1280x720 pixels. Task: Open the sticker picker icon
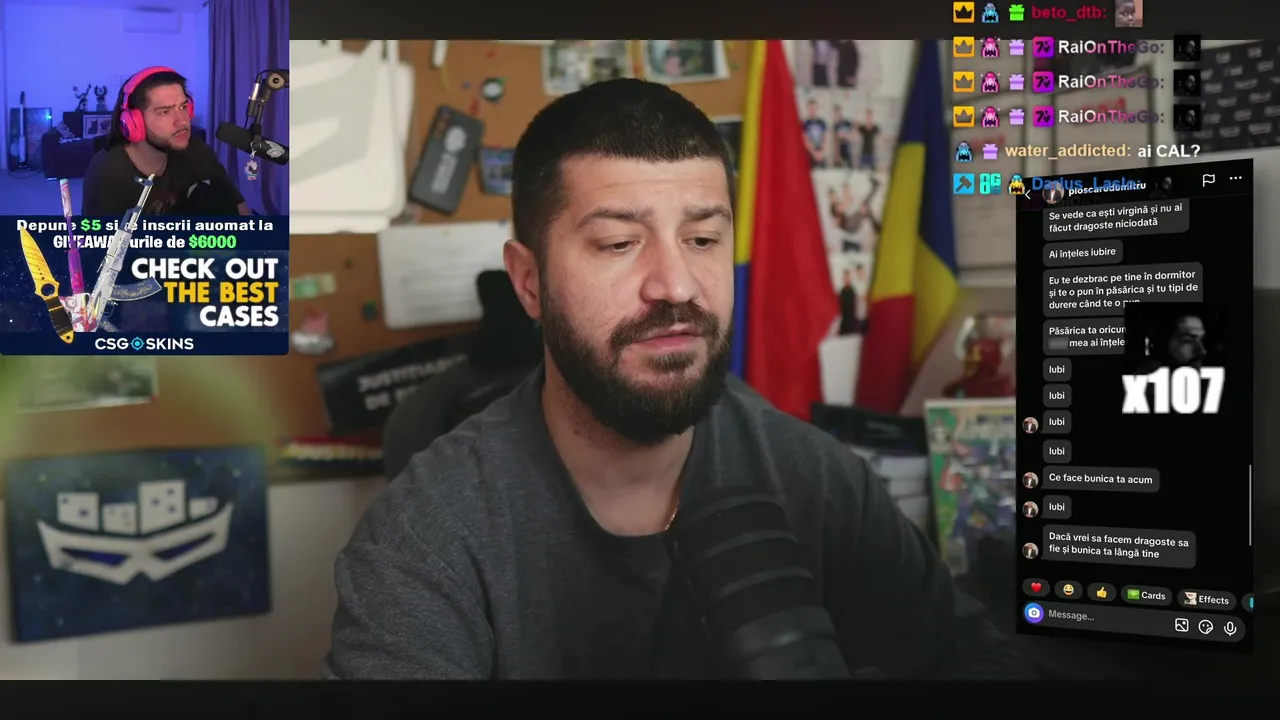[x=1206, y=627]
